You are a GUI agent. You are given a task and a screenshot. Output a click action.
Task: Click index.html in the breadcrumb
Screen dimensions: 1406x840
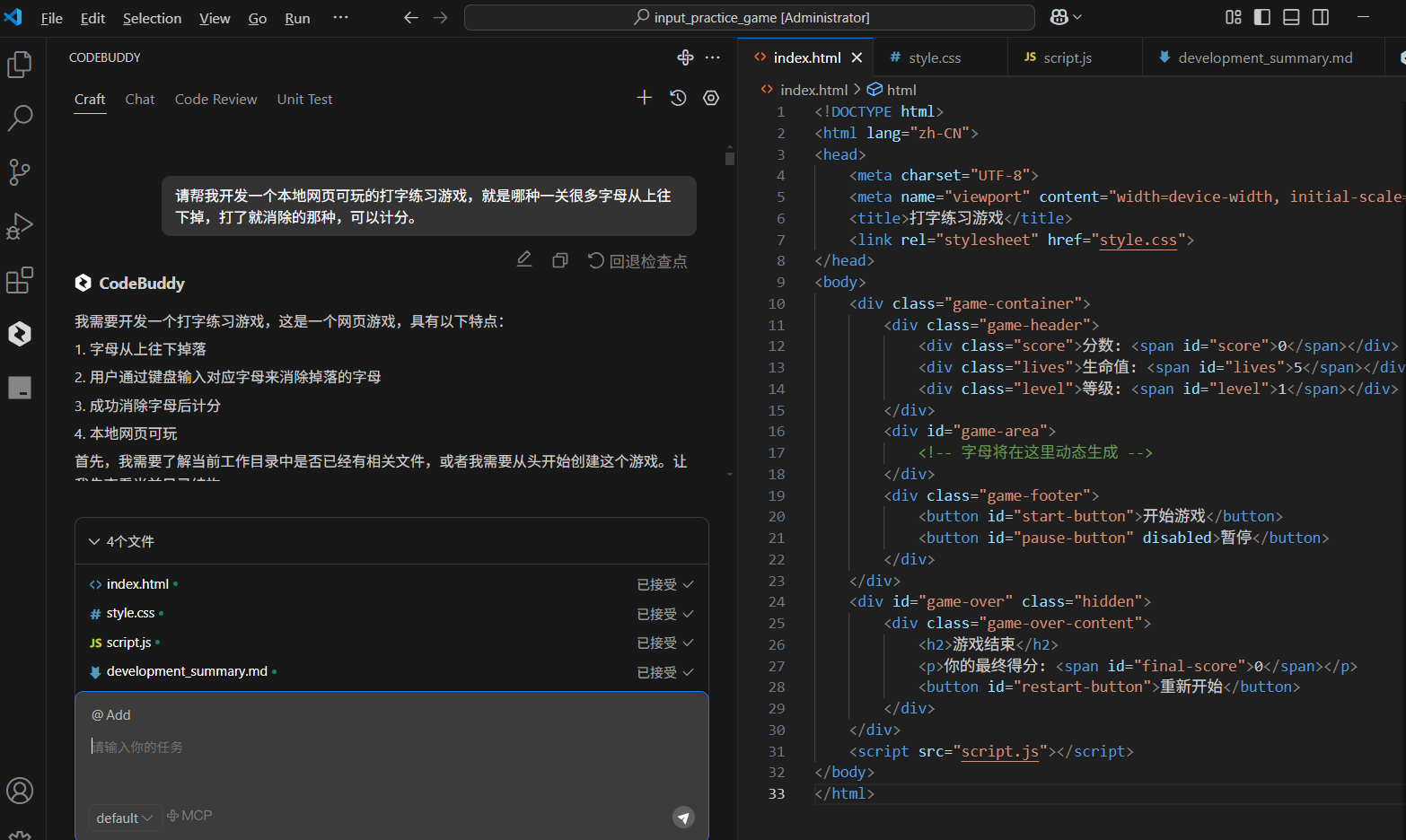pos(813,90)
